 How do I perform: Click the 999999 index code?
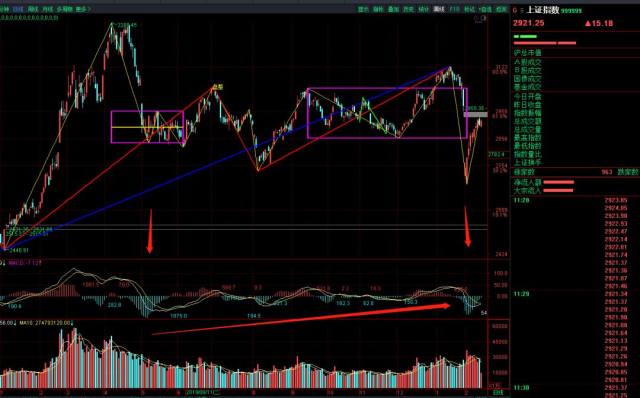(x=571, y=11)
